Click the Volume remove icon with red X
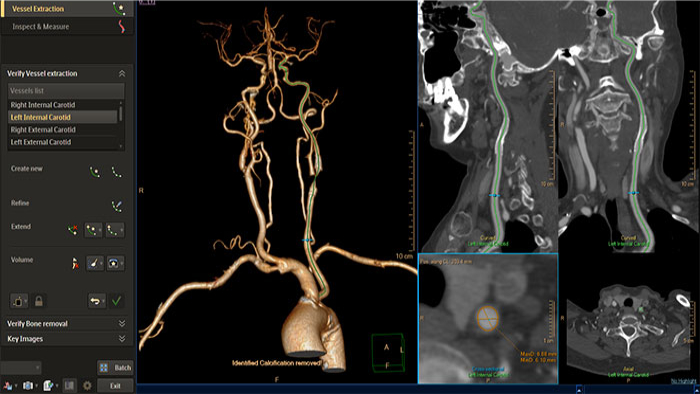700x394 pixels. (x=75, y=263)
